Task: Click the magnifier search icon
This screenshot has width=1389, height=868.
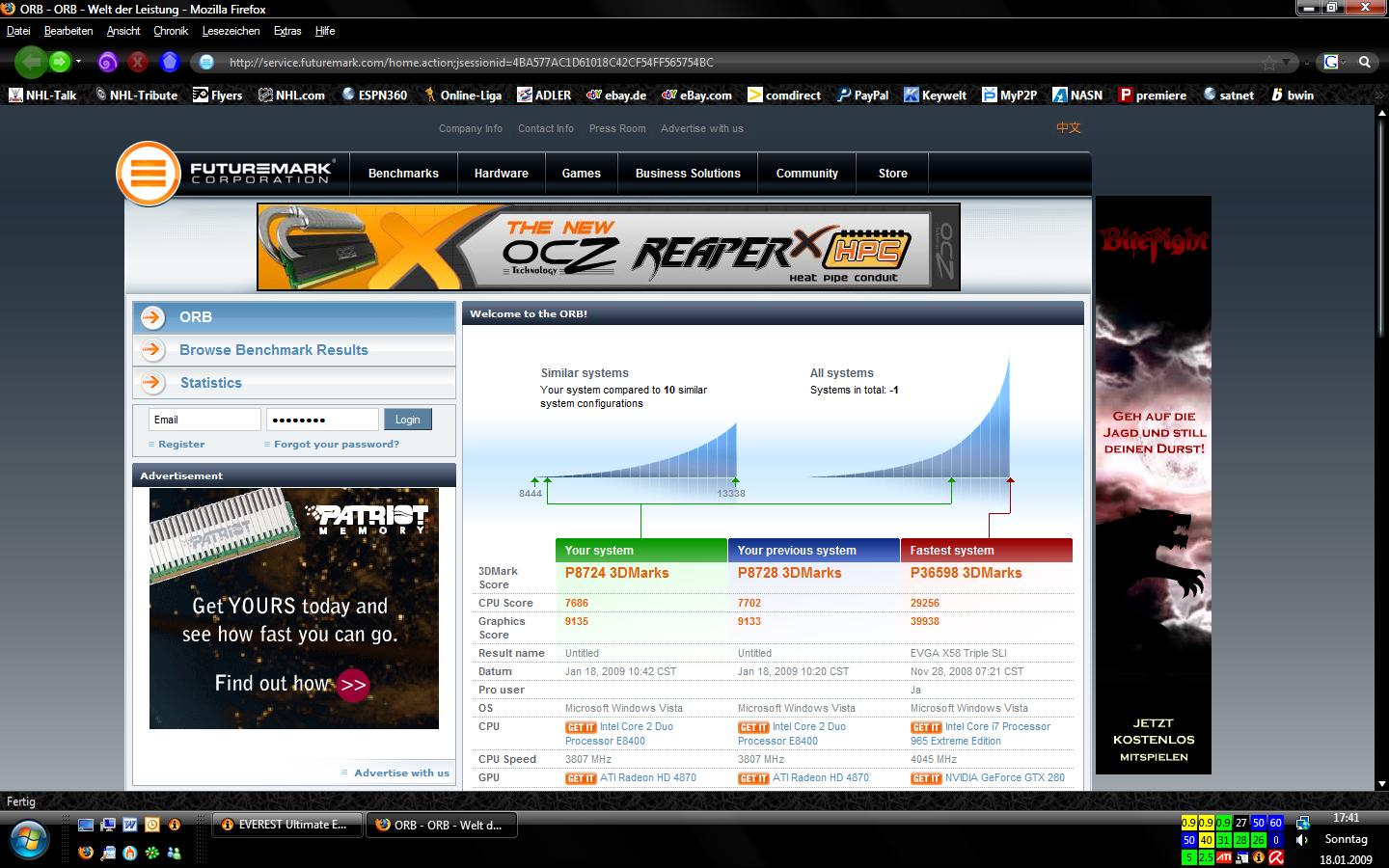Action: [1365, 62]
